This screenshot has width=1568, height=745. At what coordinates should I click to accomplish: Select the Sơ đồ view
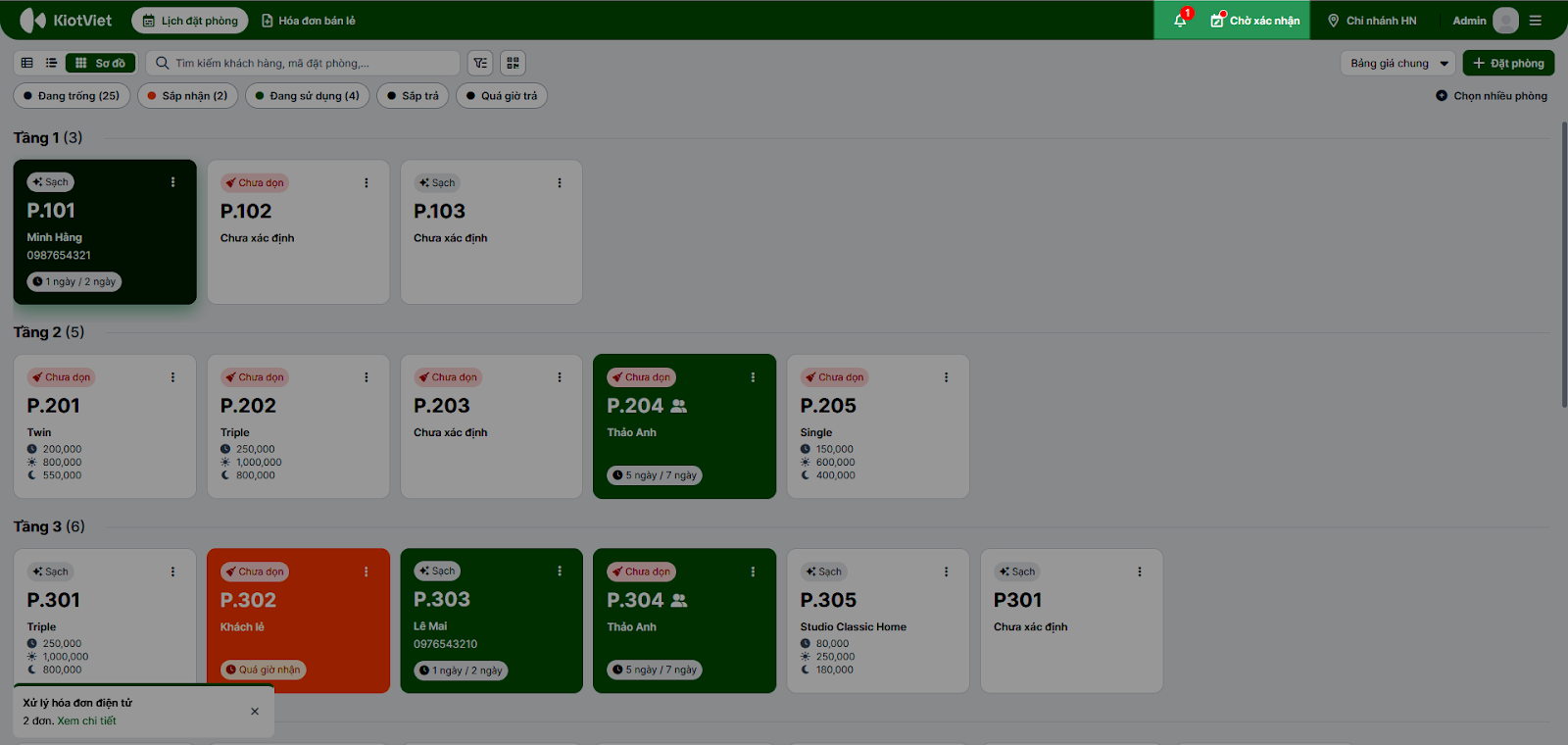tap(101, 63)
